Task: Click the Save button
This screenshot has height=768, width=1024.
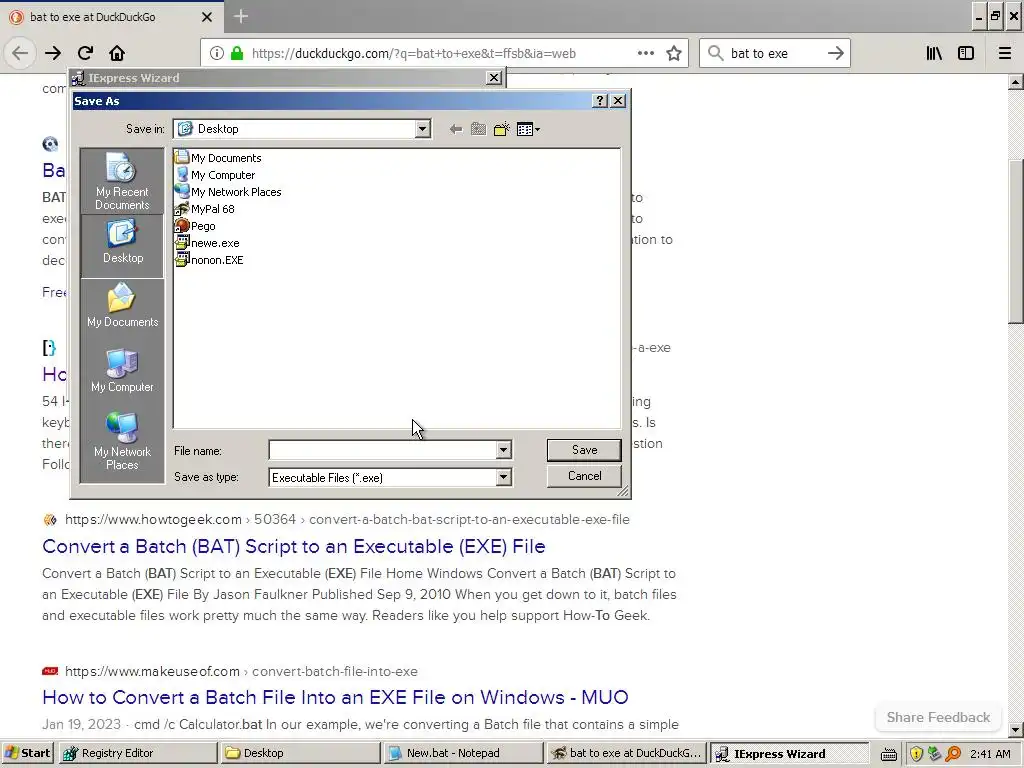Action: coord(584,450)
